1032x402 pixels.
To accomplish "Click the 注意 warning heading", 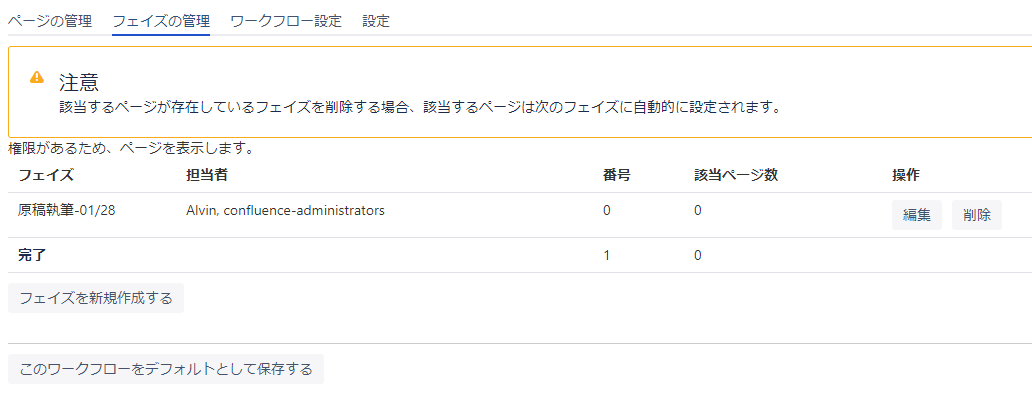I will tap(79, 82).
